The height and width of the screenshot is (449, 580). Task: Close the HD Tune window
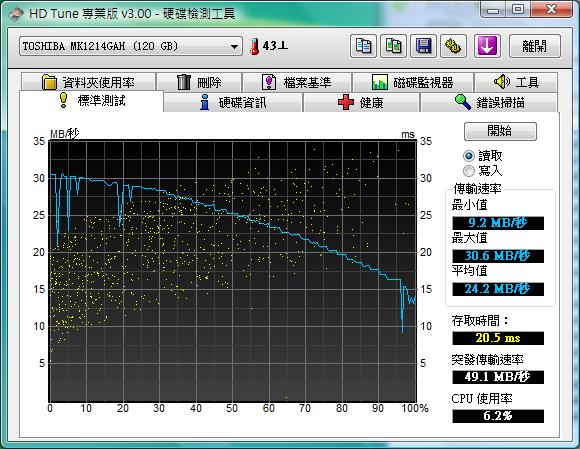coord(551,9)
